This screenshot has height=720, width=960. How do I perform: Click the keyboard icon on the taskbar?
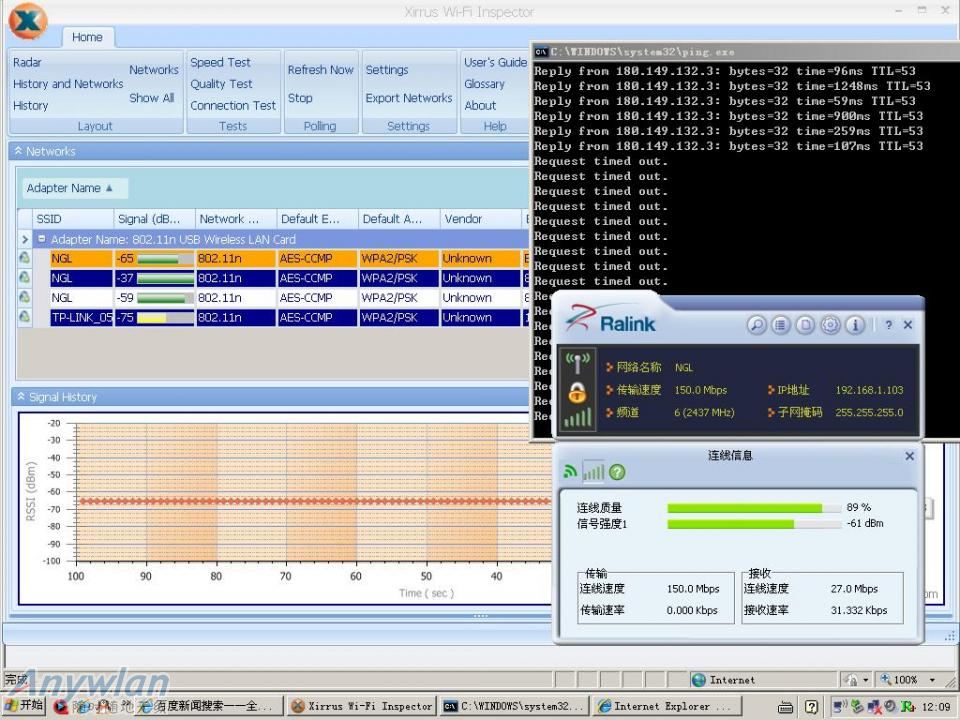[786, 707]
